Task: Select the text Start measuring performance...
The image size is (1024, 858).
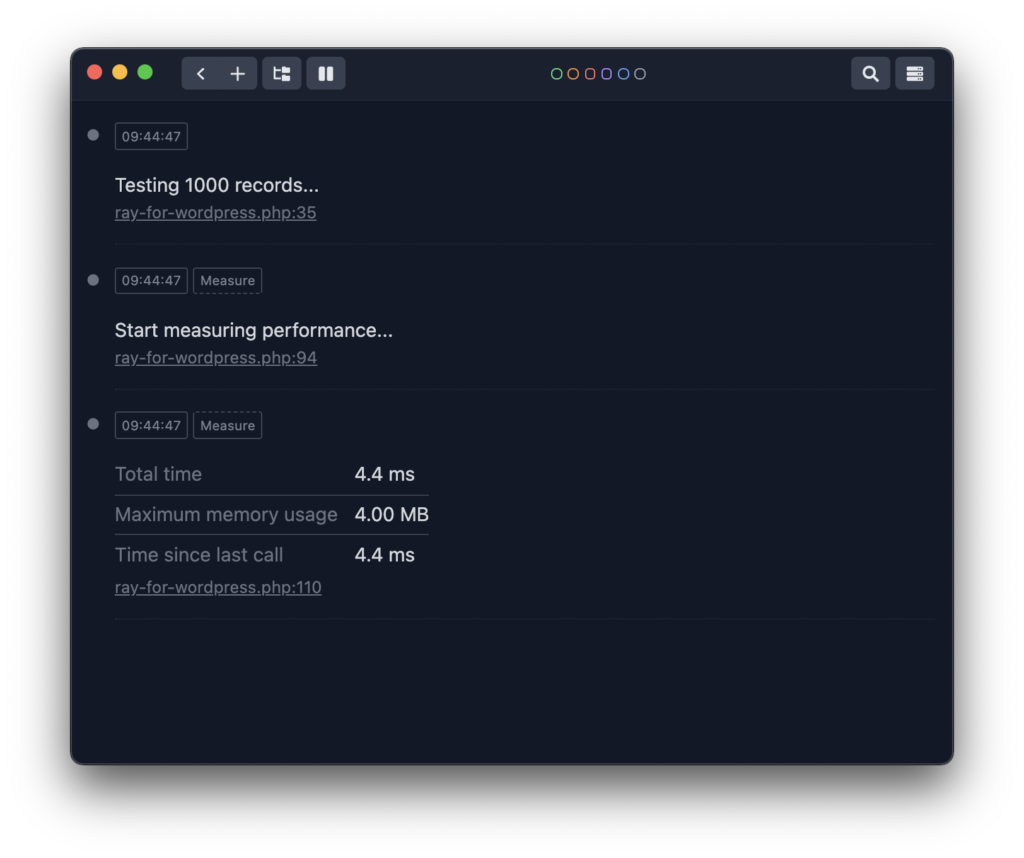Action: coord(254,330)
